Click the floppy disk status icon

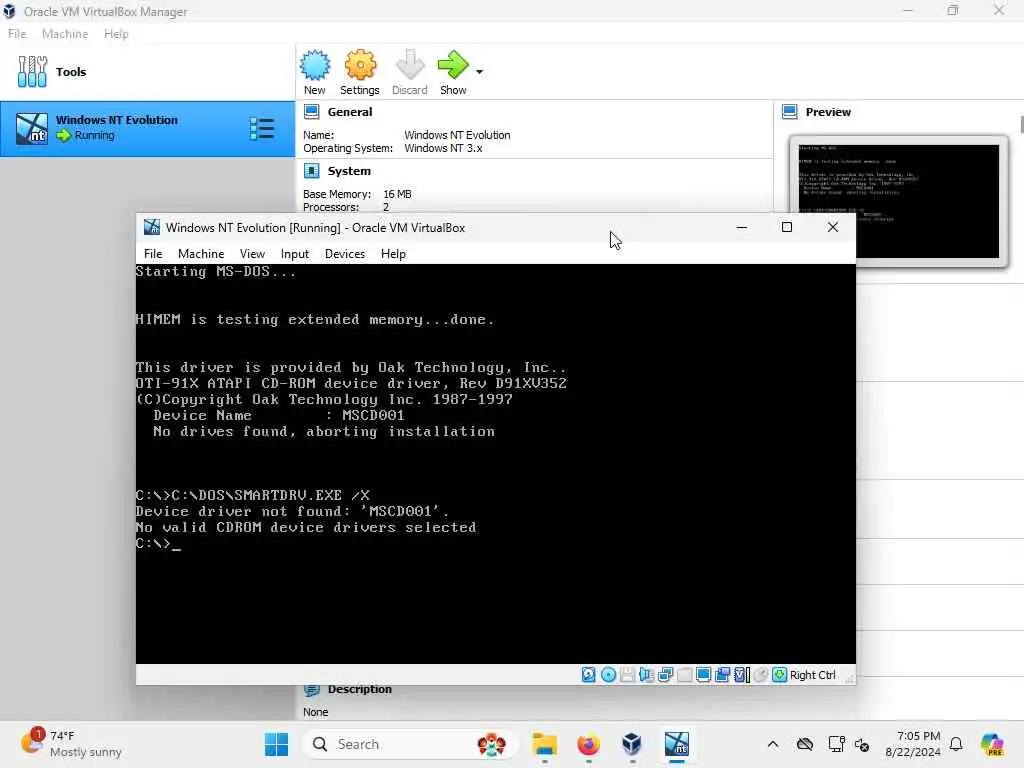(x=627, y=675)
